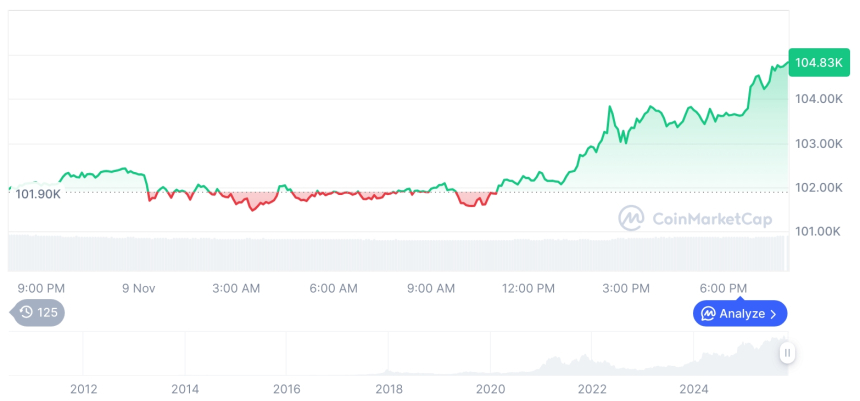The height and width of the screenshot is (401, 860).
Task: Expand Analyze via its chevron arrow
Action: 774,314
